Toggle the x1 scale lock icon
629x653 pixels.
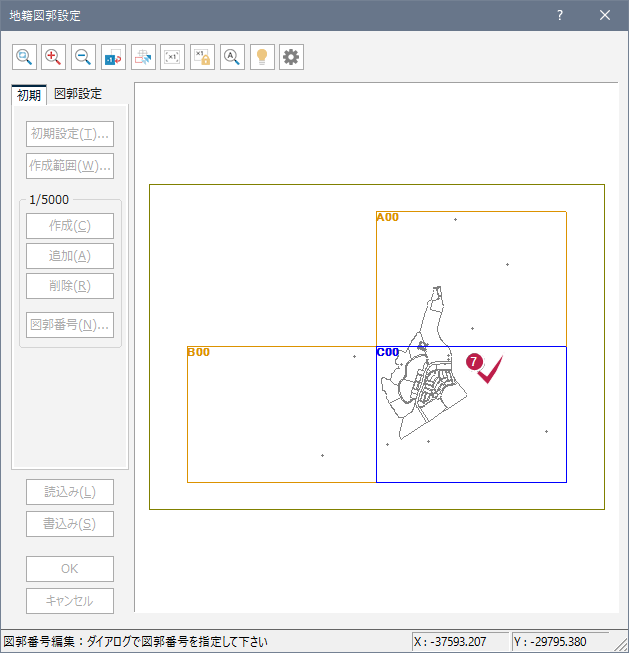[202, 57]
